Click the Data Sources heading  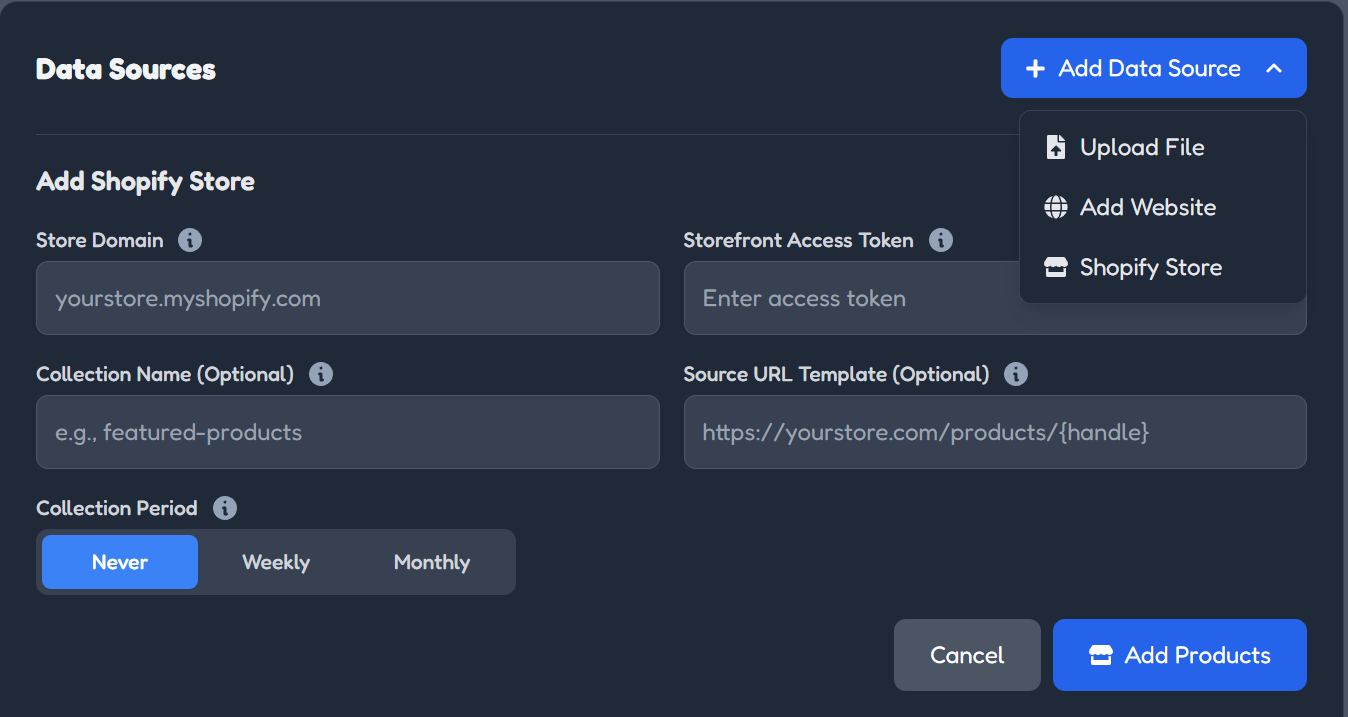[125, 69]
